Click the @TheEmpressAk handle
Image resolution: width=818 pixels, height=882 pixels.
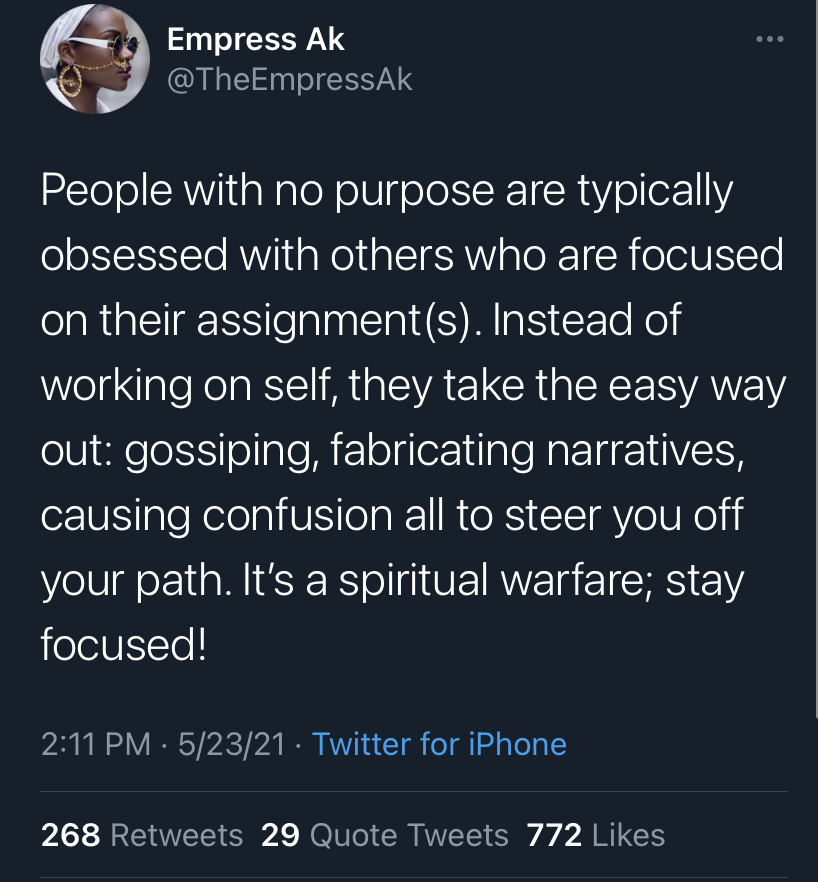click(289, 80)
